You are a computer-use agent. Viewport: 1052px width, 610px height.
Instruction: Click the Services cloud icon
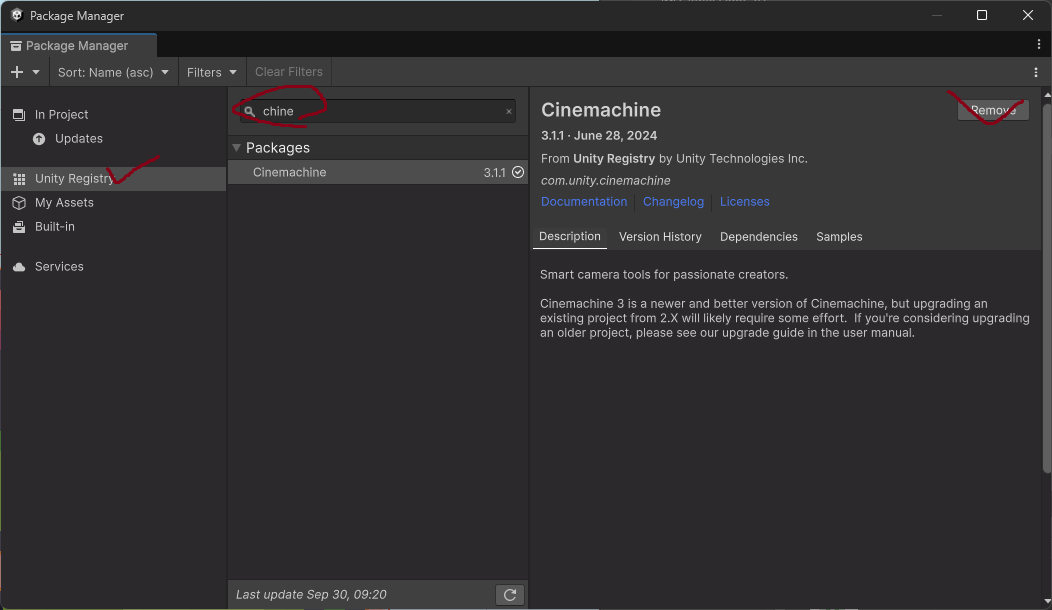click(19, 266)
